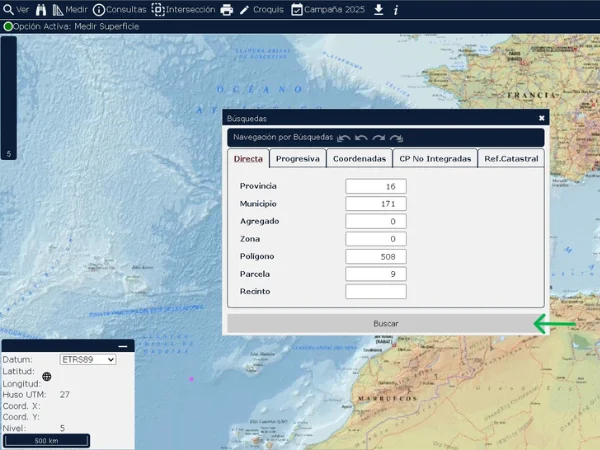Go to first search in navigation history
Screen dimensions: 600x450
(344, 137)
